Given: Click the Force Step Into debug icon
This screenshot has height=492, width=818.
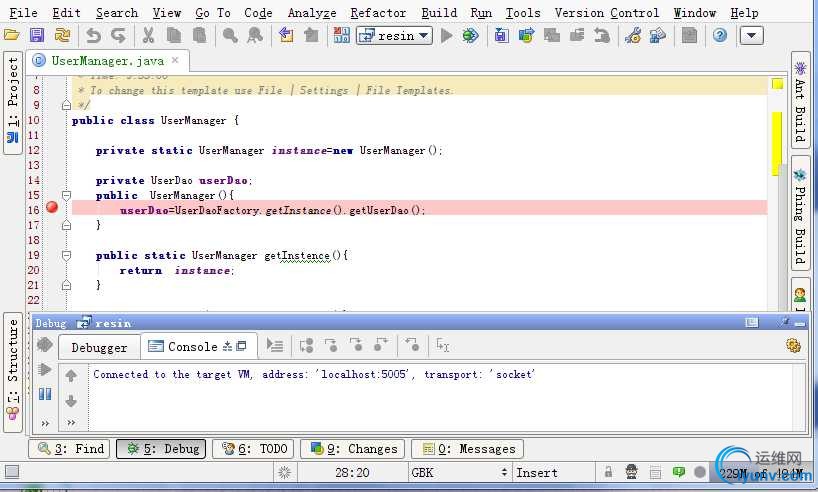Looking at the screenshot, I should tap(356, 345).
